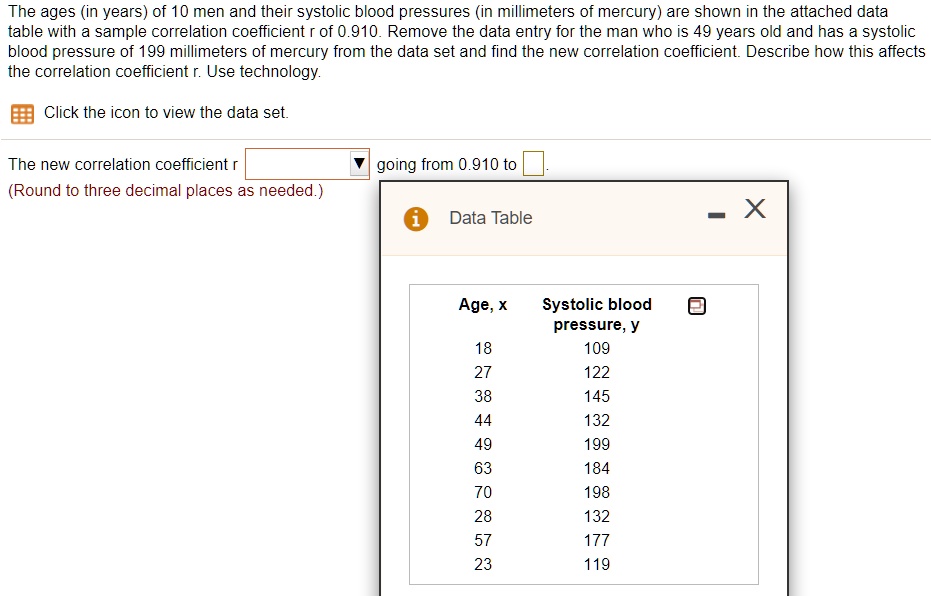
Task: Click age value 27
Action: tap(483, 372)
